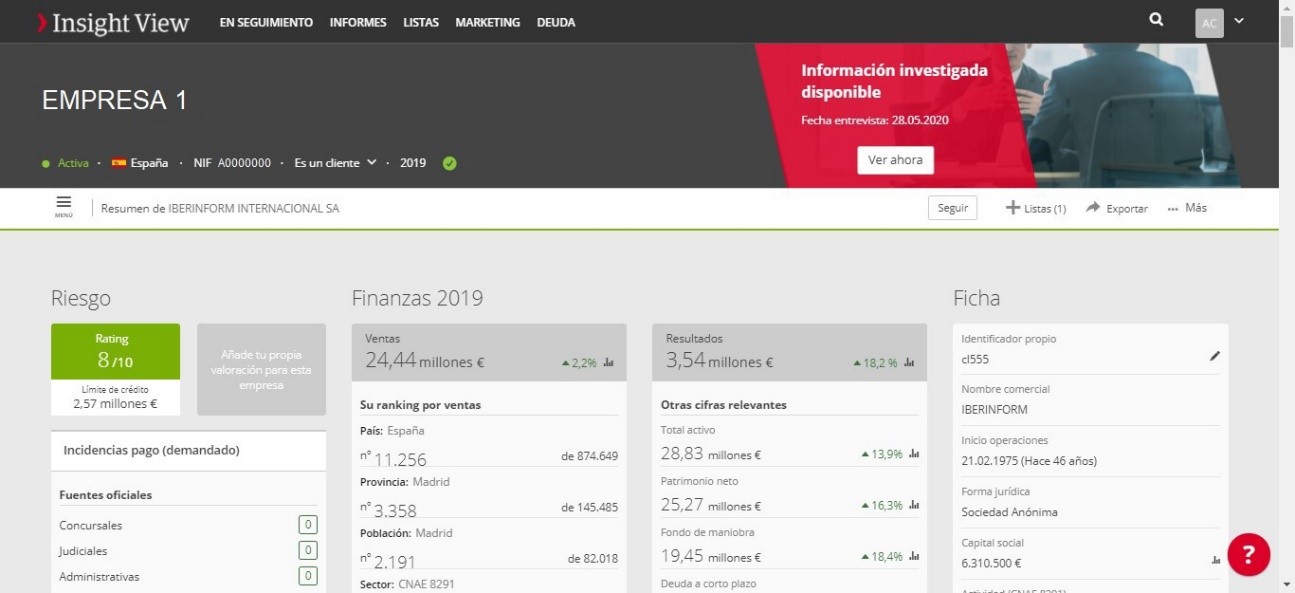The image size is (1295, 593).
Task: Expand the 'Es un cliente' dropdown
Action: tap(335, 163)
